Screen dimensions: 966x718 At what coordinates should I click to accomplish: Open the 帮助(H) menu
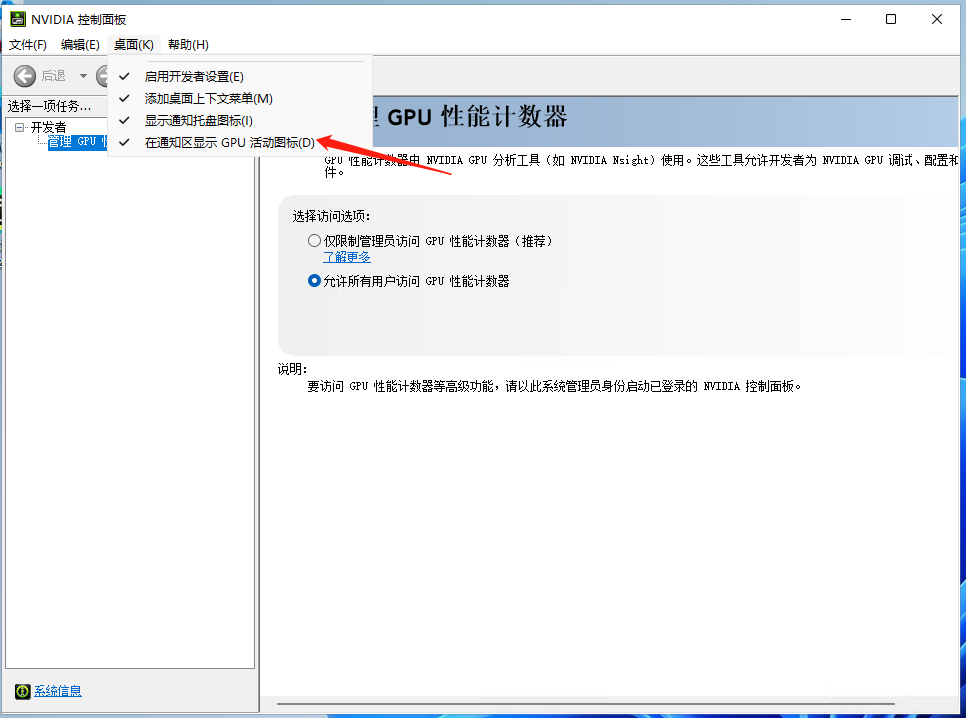pyautogui.click(x=188, y=44)
